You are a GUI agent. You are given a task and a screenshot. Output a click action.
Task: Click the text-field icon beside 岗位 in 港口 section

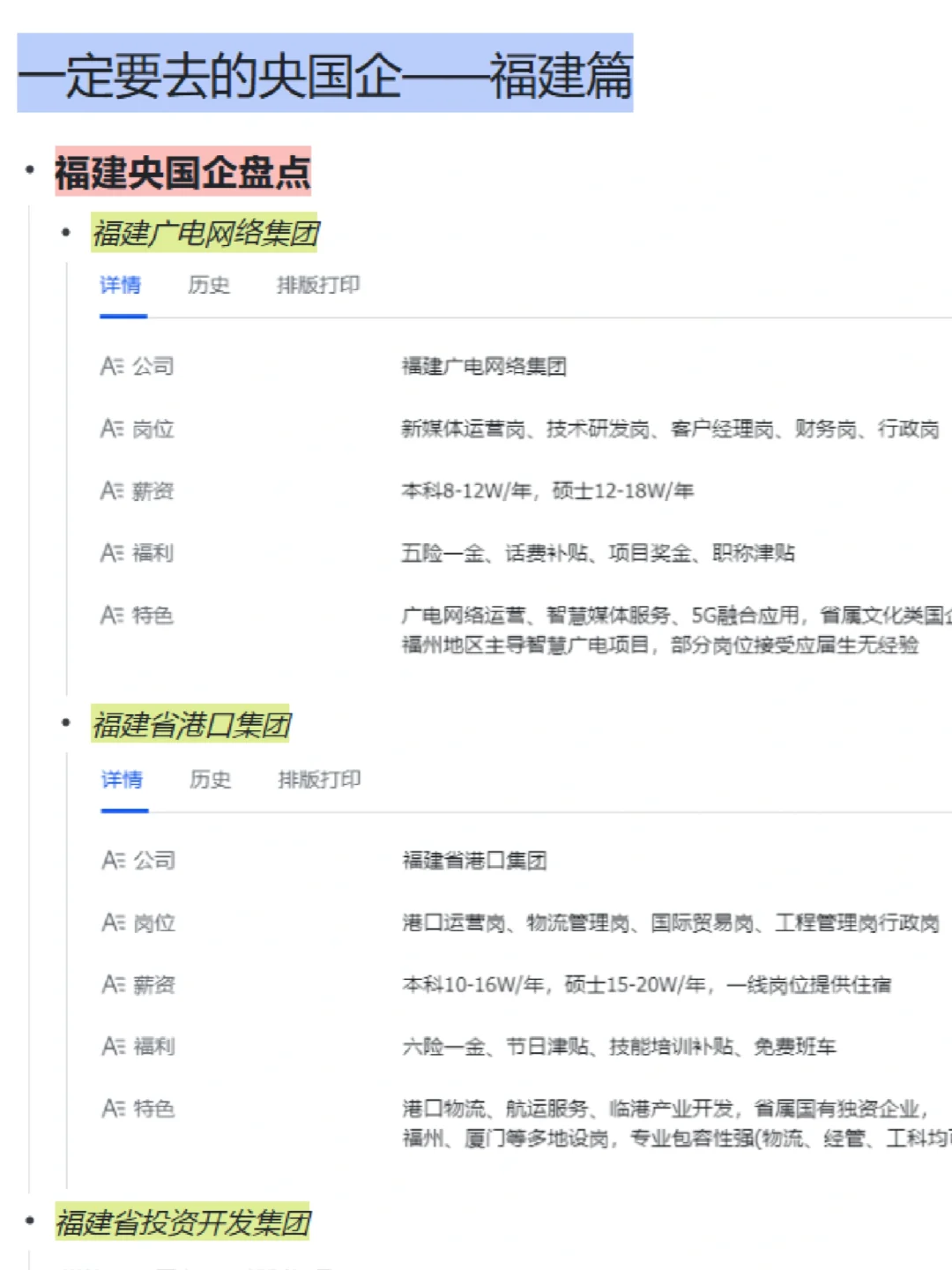[x=113, y=923]
